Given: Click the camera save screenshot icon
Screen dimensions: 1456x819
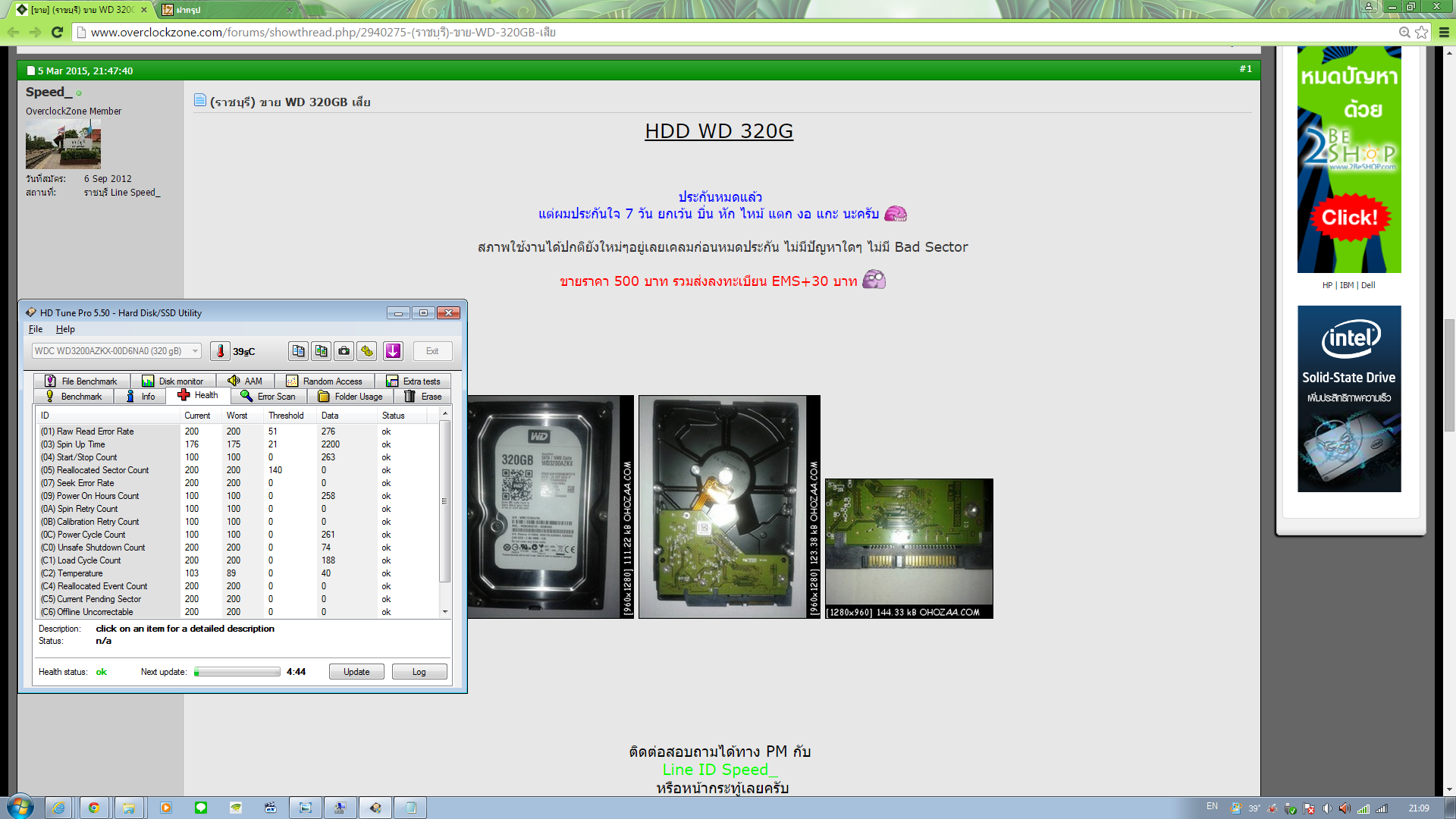Looking at the screenshot, I should (x=344, y=351).
